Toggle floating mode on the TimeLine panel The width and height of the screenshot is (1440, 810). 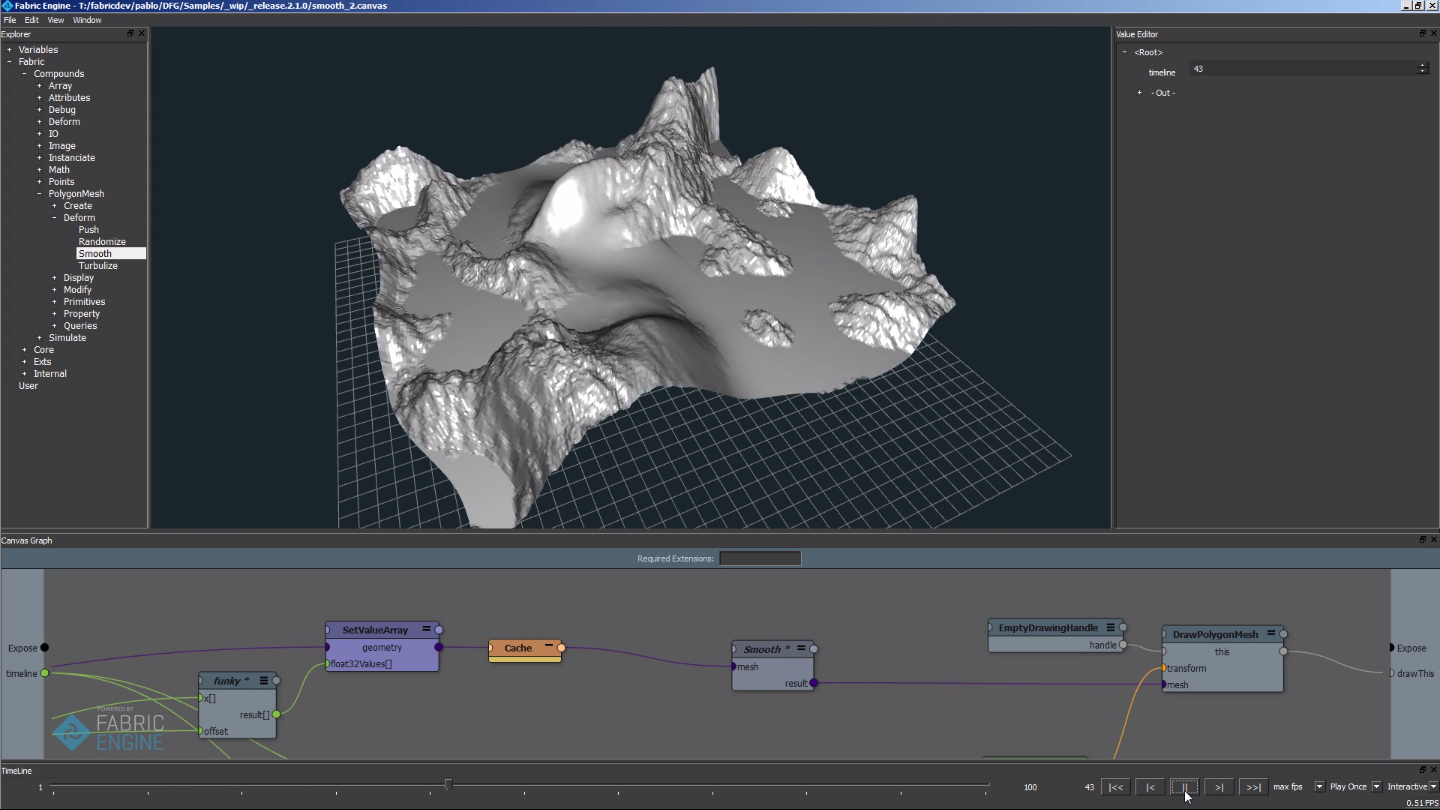(x=1422, y=770)
